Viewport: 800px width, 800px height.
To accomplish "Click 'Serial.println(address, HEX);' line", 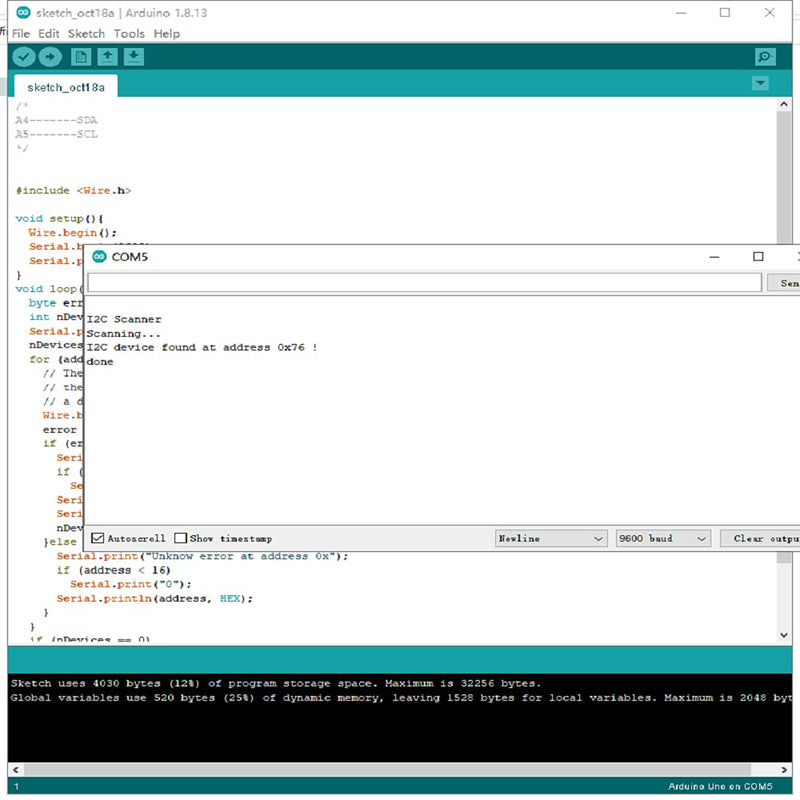I will point(155,598).
